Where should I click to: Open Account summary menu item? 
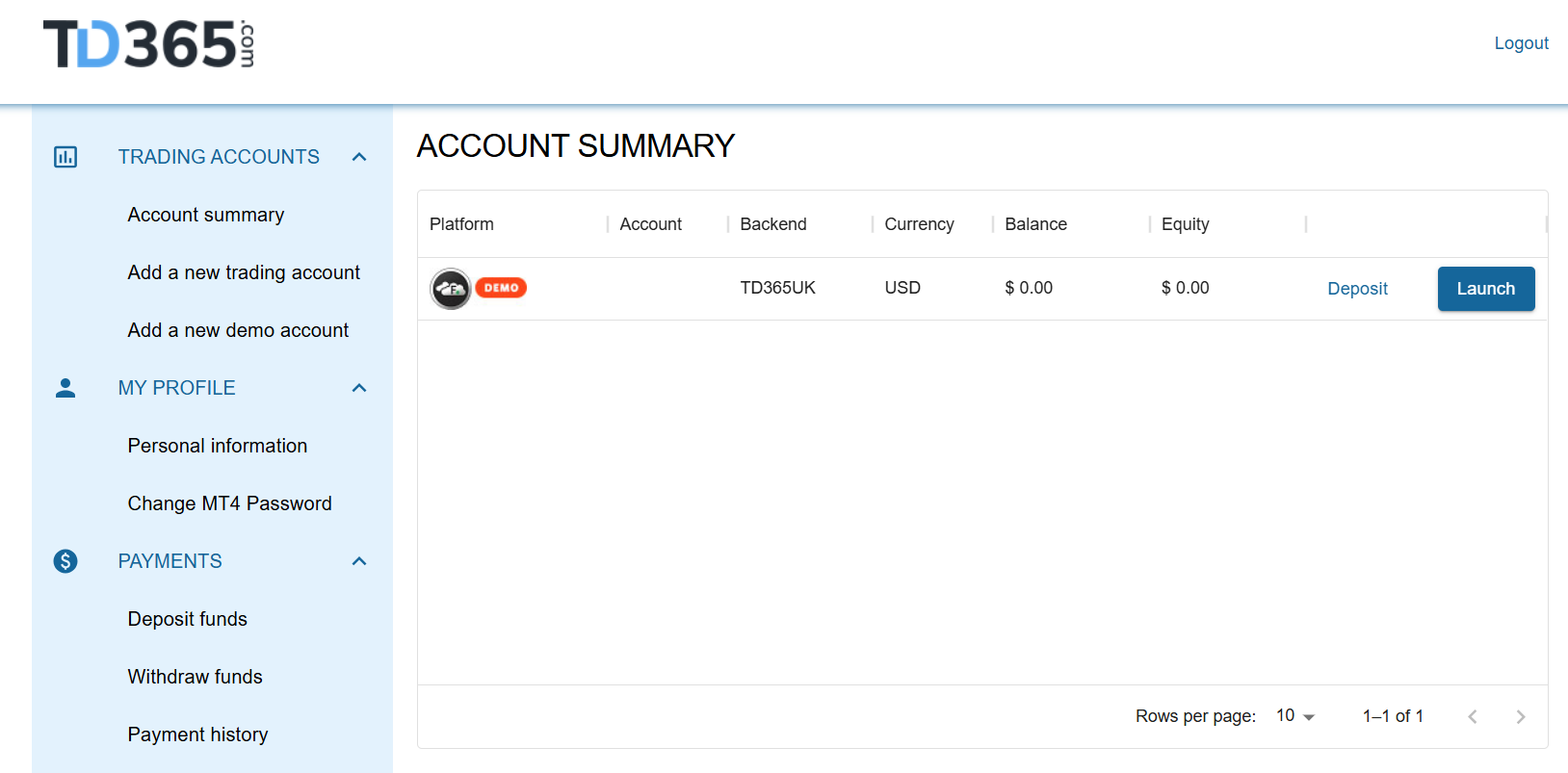(206, 215)
